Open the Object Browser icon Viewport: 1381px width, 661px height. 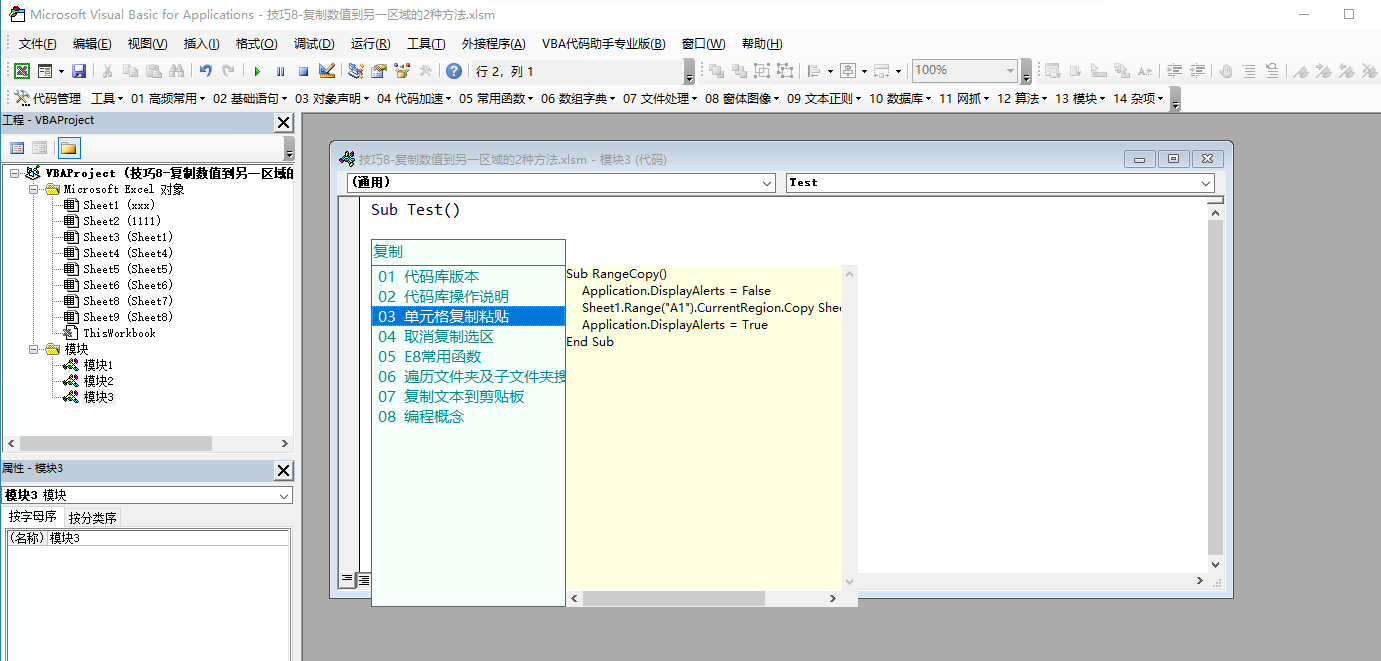tap(402, 71)
